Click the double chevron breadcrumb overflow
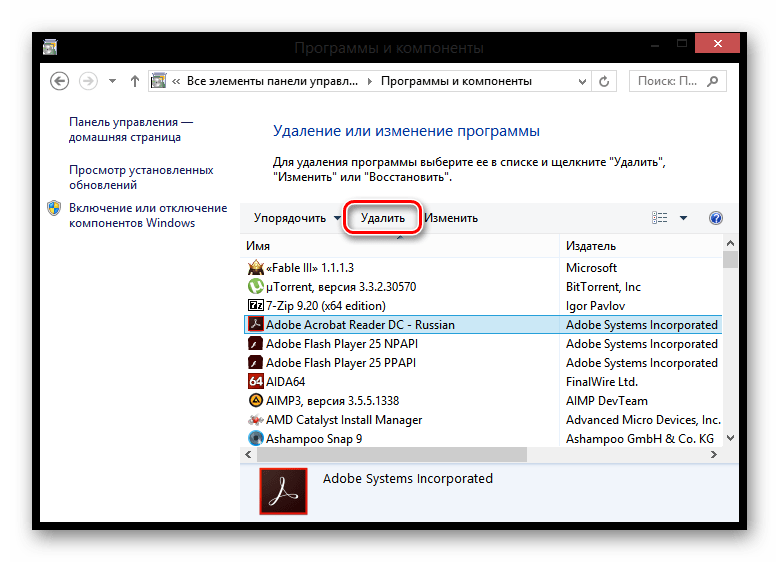The height and width of the screenshot is (562, 779). (x=175, y=81)
